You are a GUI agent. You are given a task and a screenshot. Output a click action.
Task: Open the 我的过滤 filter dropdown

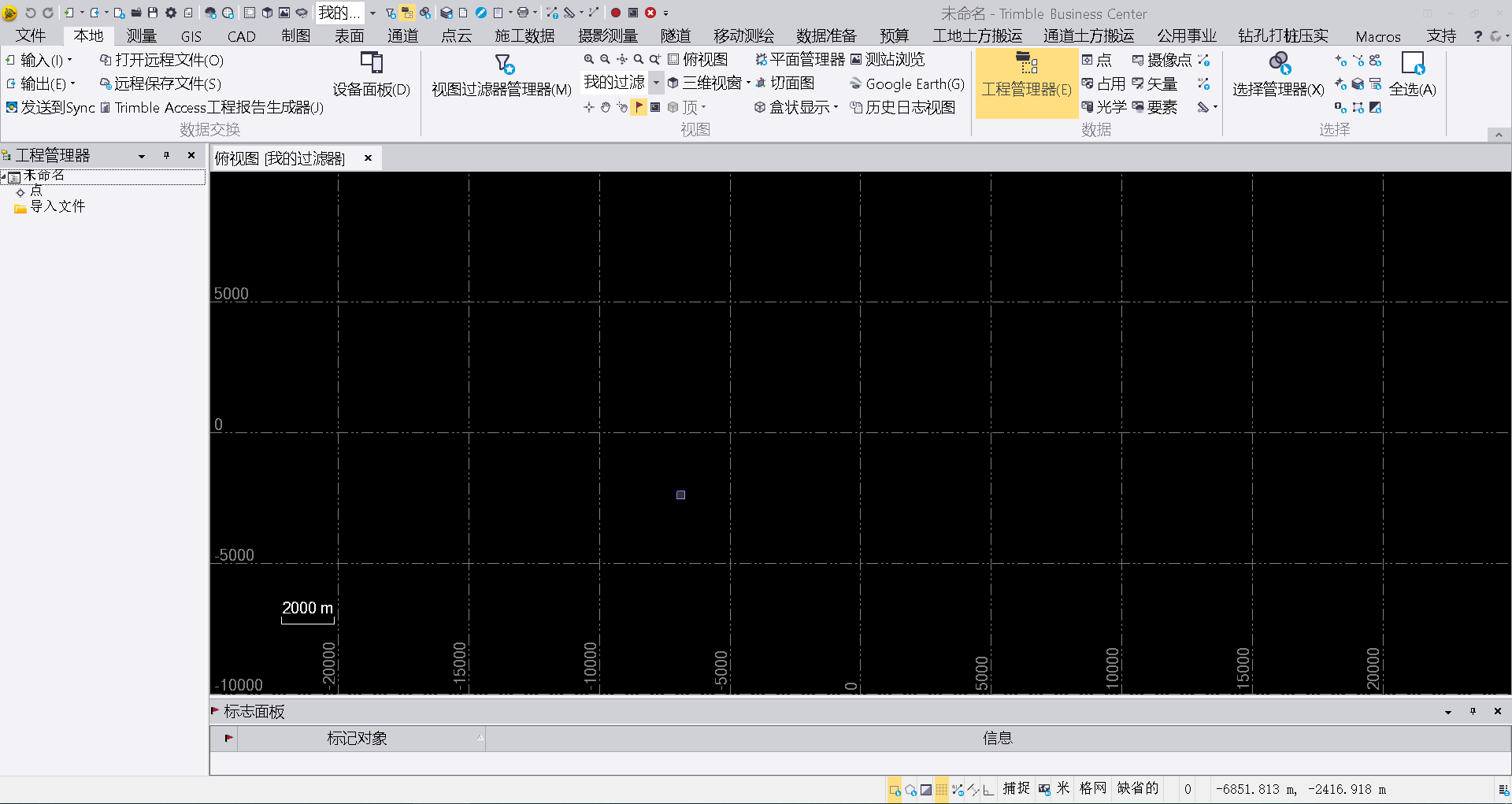657,83
